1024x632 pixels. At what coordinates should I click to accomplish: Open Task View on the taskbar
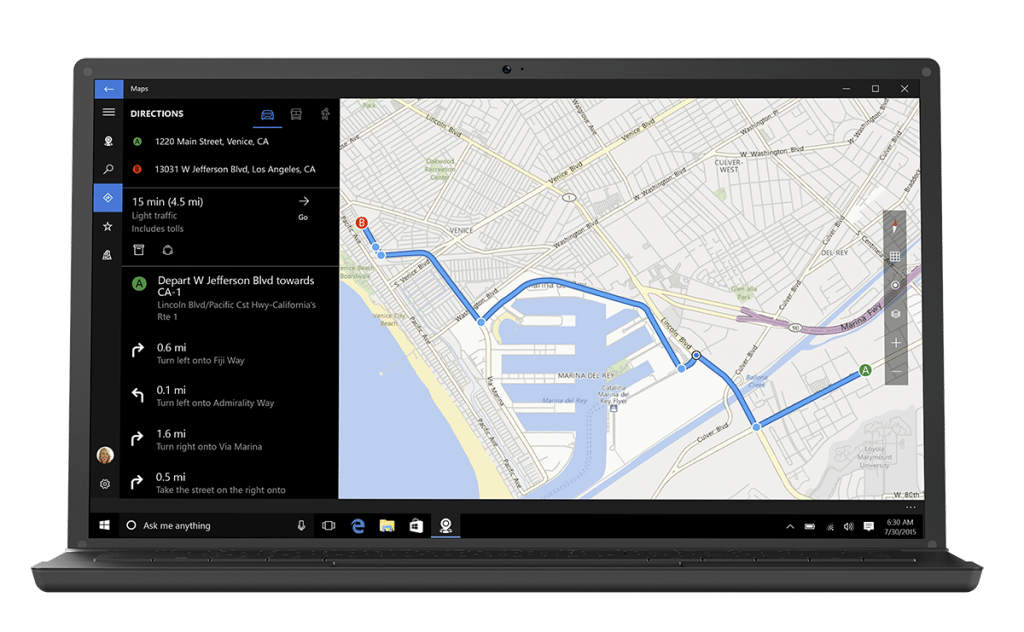point(328,526)
